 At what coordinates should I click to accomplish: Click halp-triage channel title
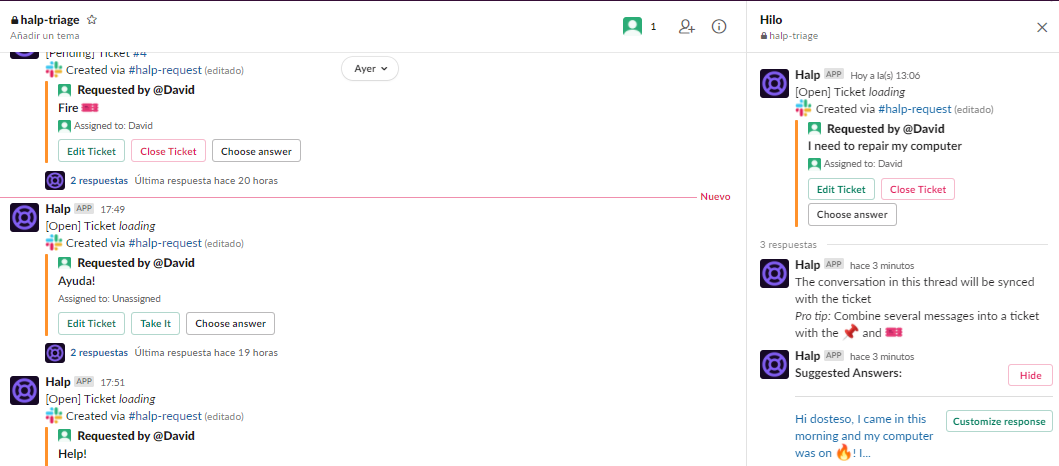tap(49, 20)
